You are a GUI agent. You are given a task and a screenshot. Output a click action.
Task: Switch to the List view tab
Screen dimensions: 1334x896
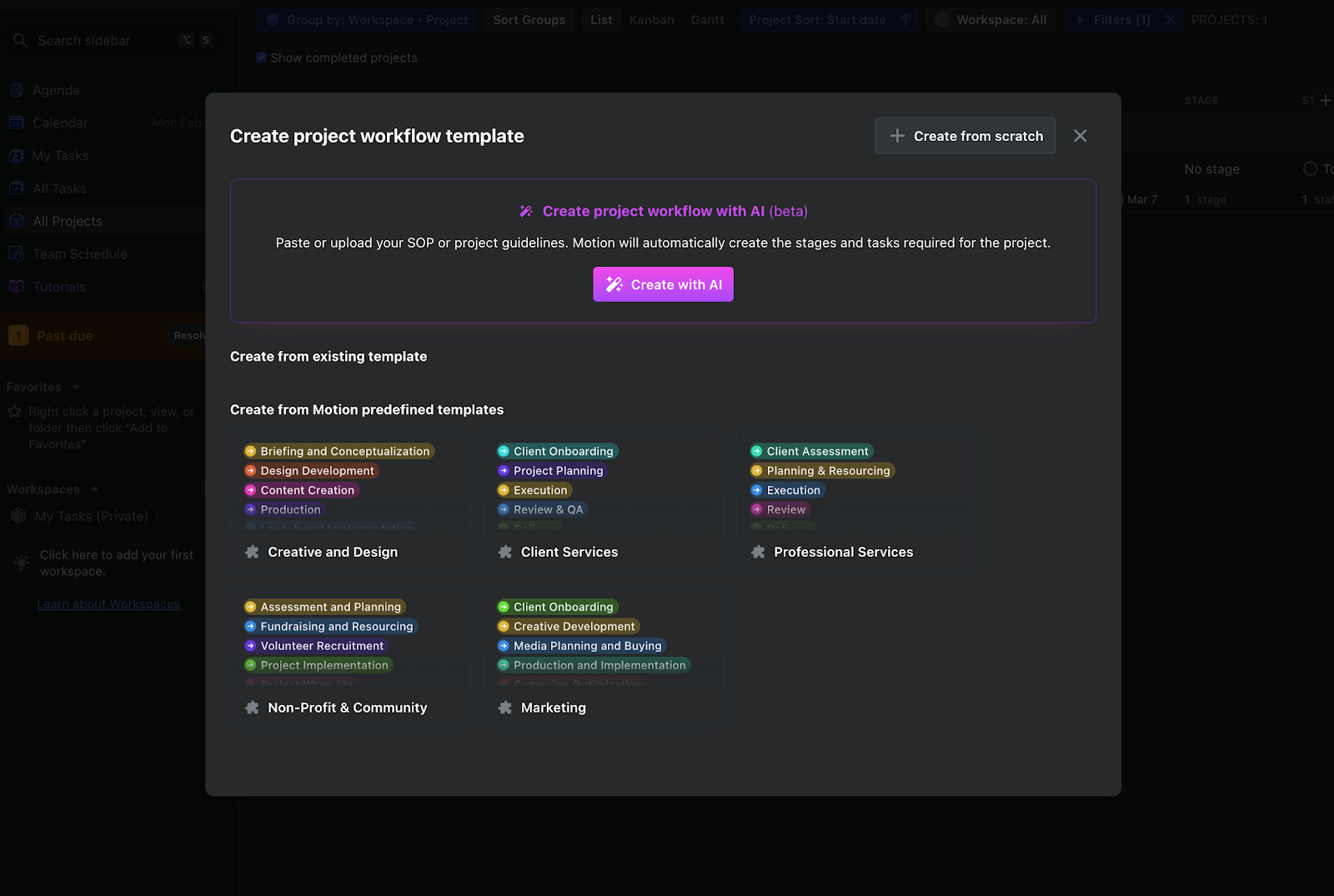click(601, 20)
